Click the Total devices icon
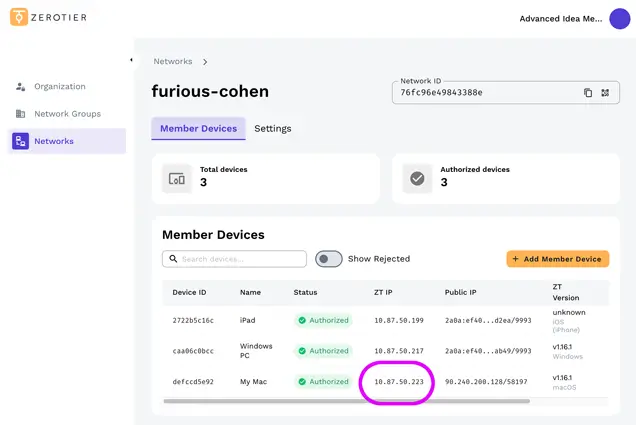636x425 pixels. click(x=177, y=179)
